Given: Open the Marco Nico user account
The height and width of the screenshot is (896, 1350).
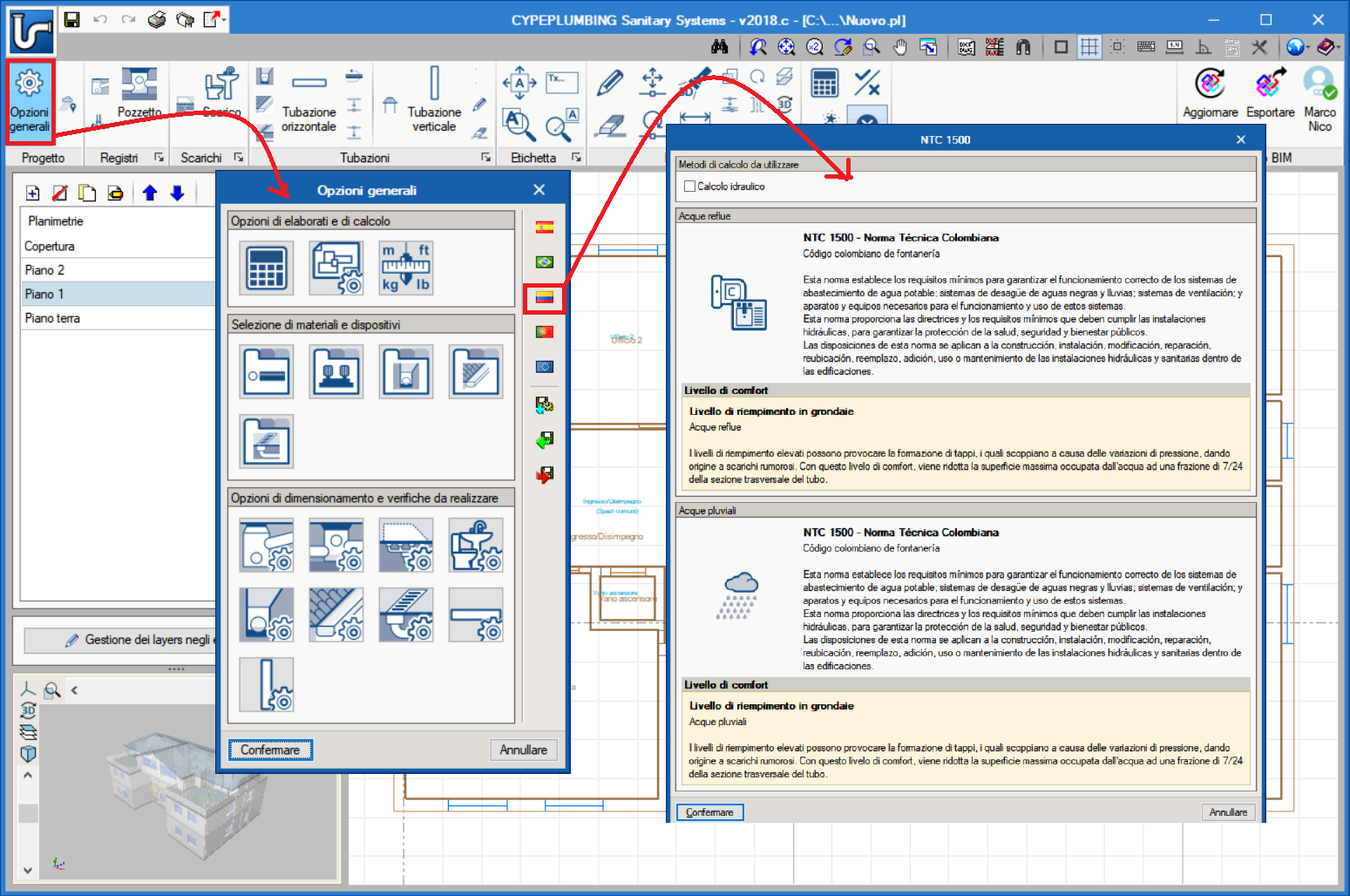Looking at the screenshot, I should point(1319,99).
